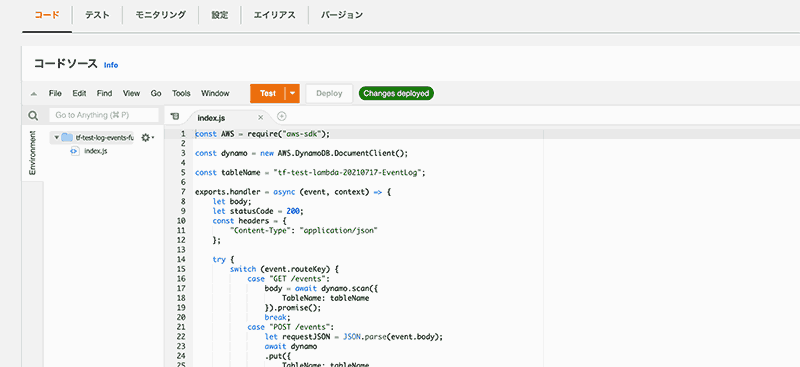The width and height of the screenshot is (800, 367).
Task: Close the index.js editor tab
Action: (260, 117)
